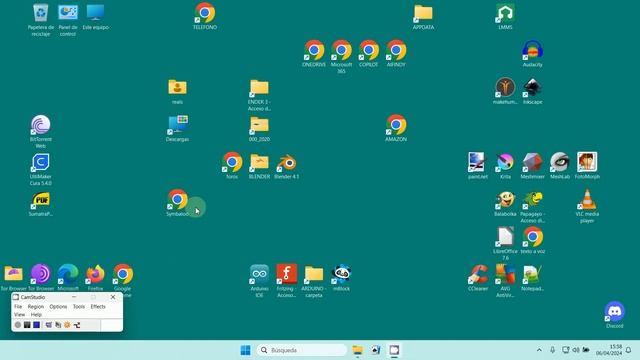The height and width of the screenshot is (360, 640).
Task: Click the Record button in CamStudio toolbar
Action: (x=18, y=325)
